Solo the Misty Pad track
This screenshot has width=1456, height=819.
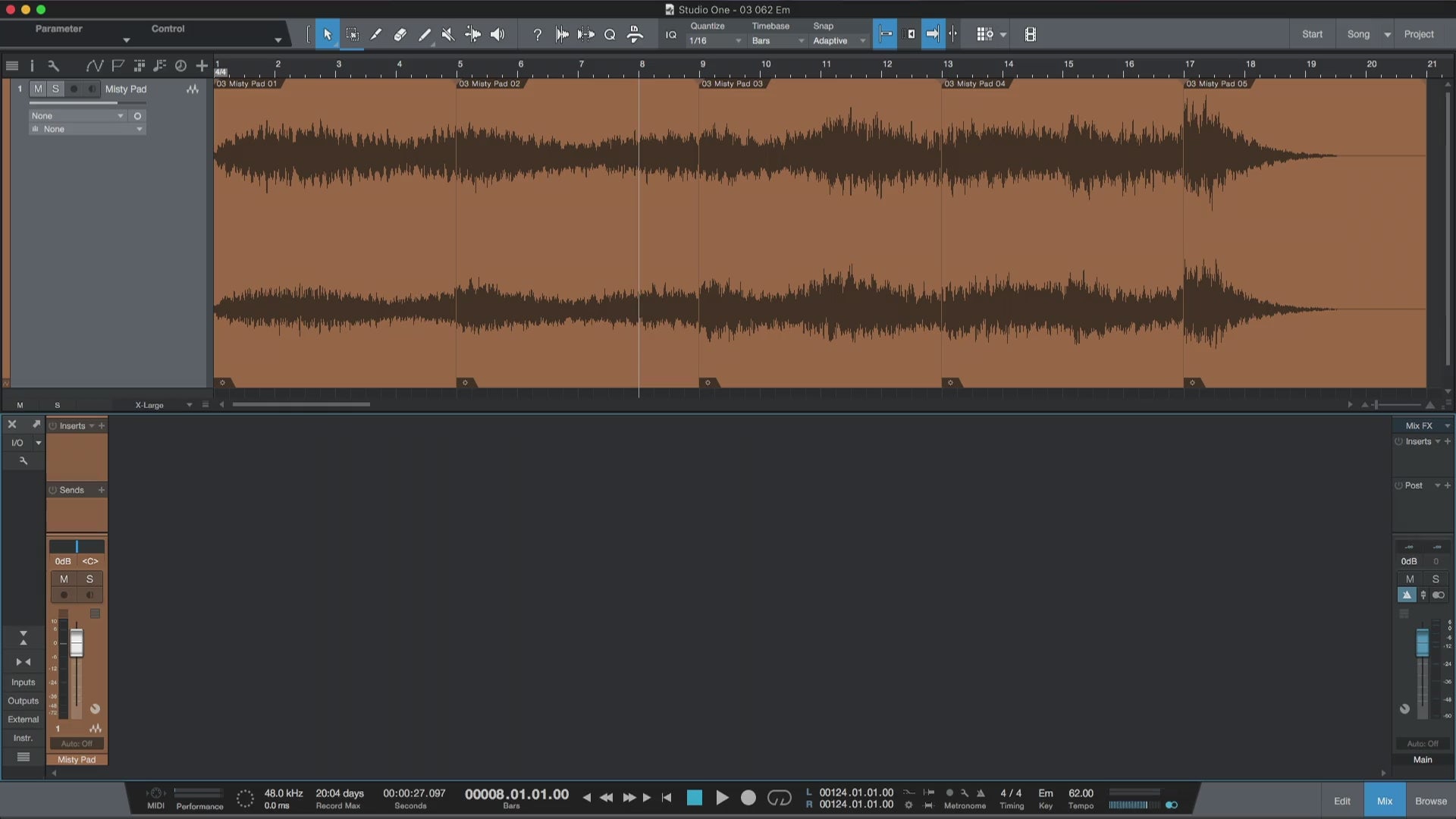tap(55, 89)
